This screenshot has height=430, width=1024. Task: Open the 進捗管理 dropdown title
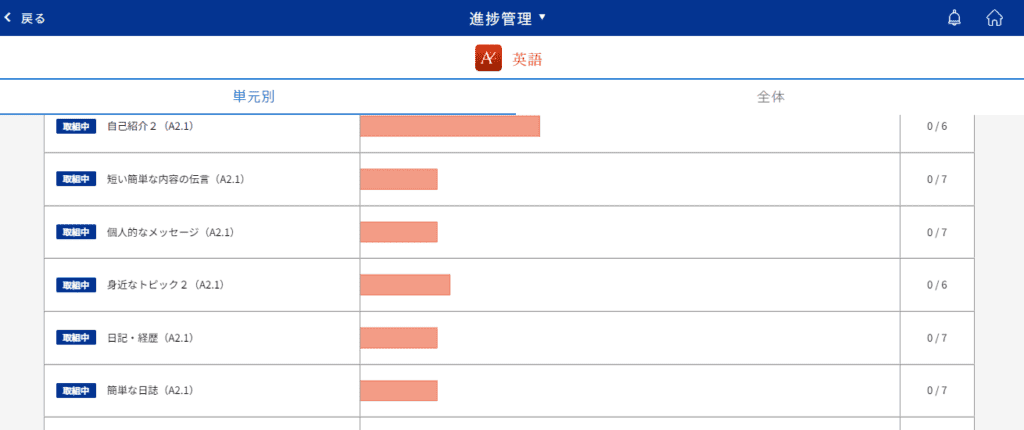coord(507,18)
